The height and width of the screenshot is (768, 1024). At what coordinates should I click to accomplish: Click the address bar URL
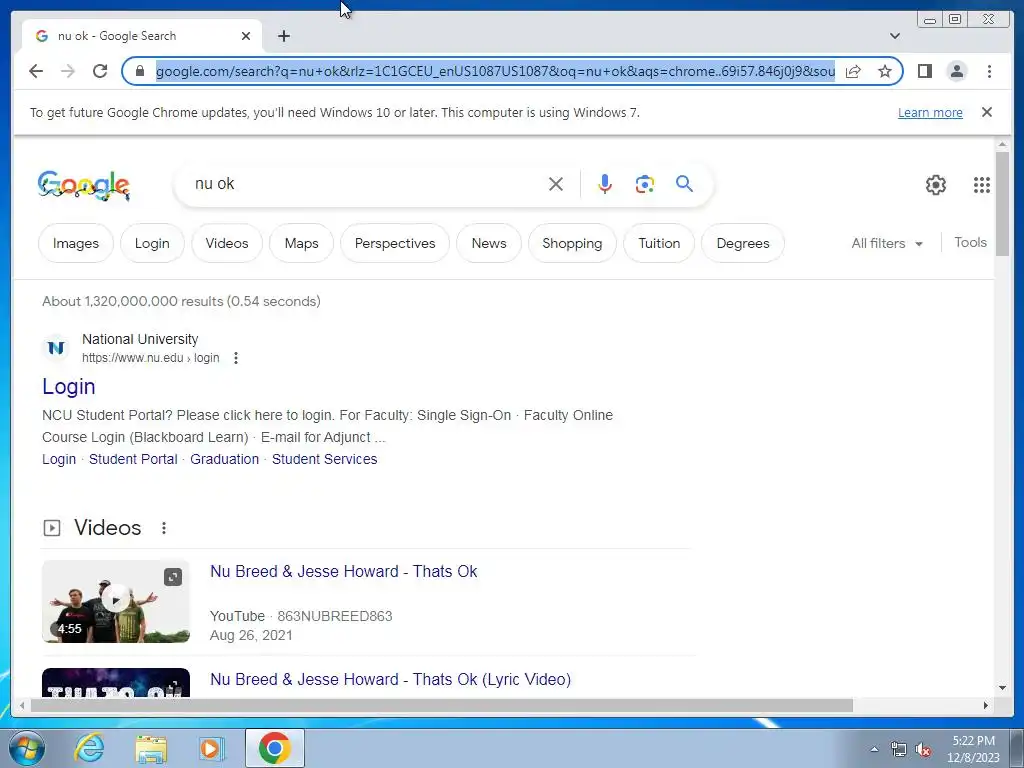pos(495,71)
